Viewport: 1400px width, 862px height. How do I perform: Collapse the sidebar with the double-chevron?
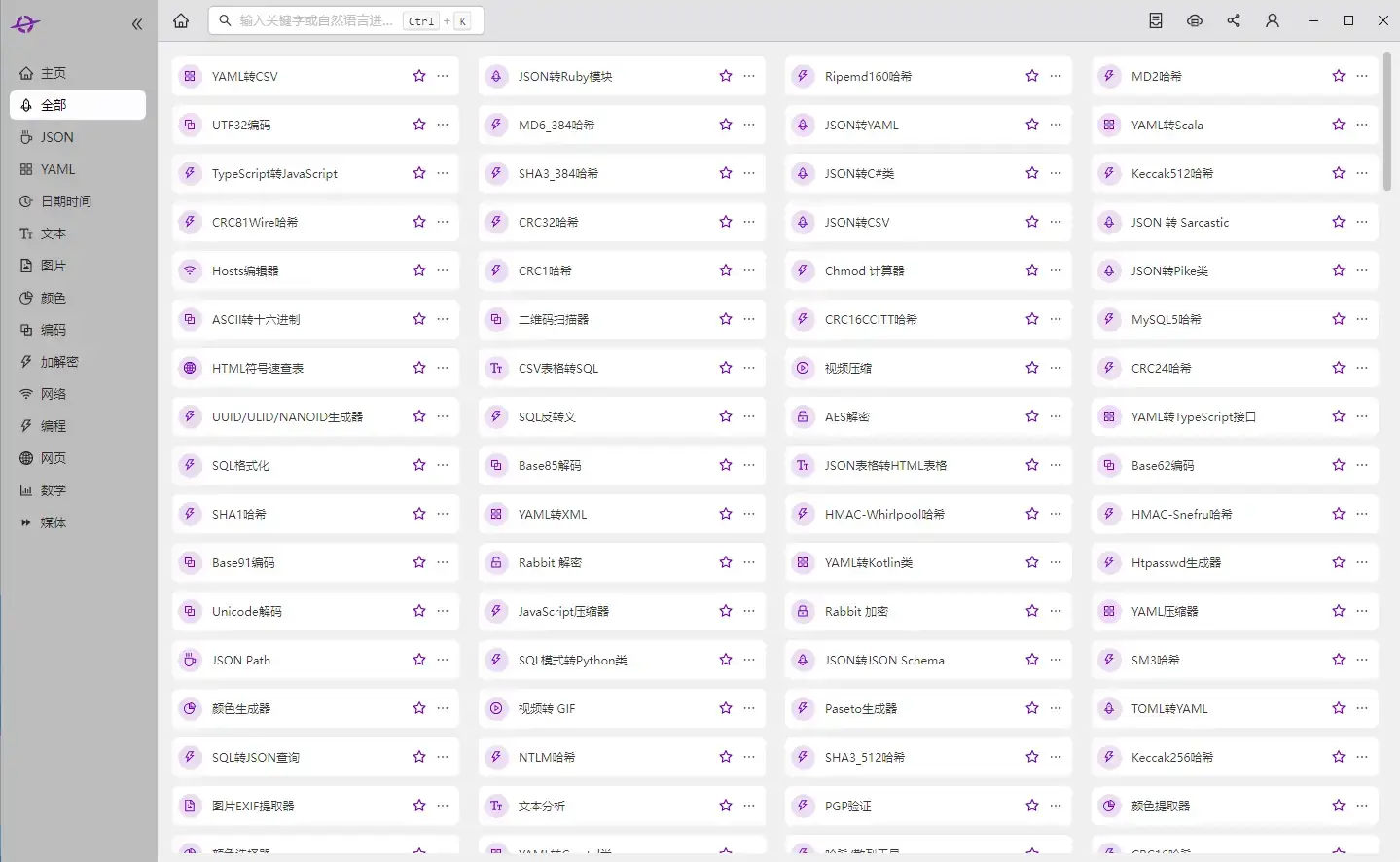[x=137, y=24]
